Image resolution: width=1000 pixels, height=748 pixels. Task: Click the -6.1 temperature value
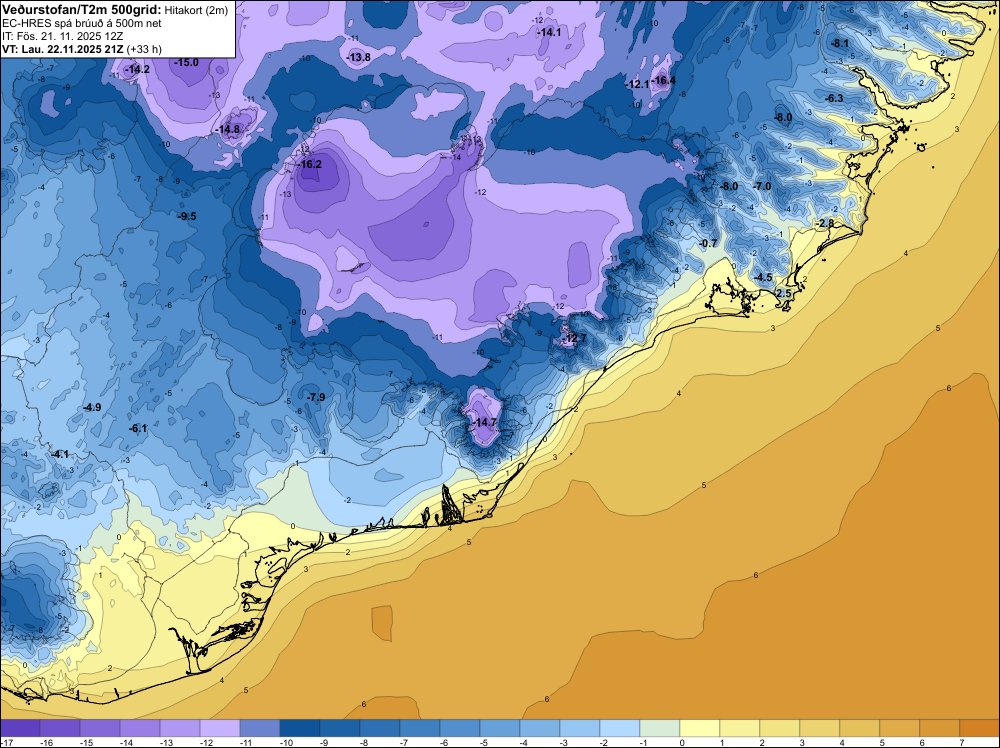click(138, 429)
